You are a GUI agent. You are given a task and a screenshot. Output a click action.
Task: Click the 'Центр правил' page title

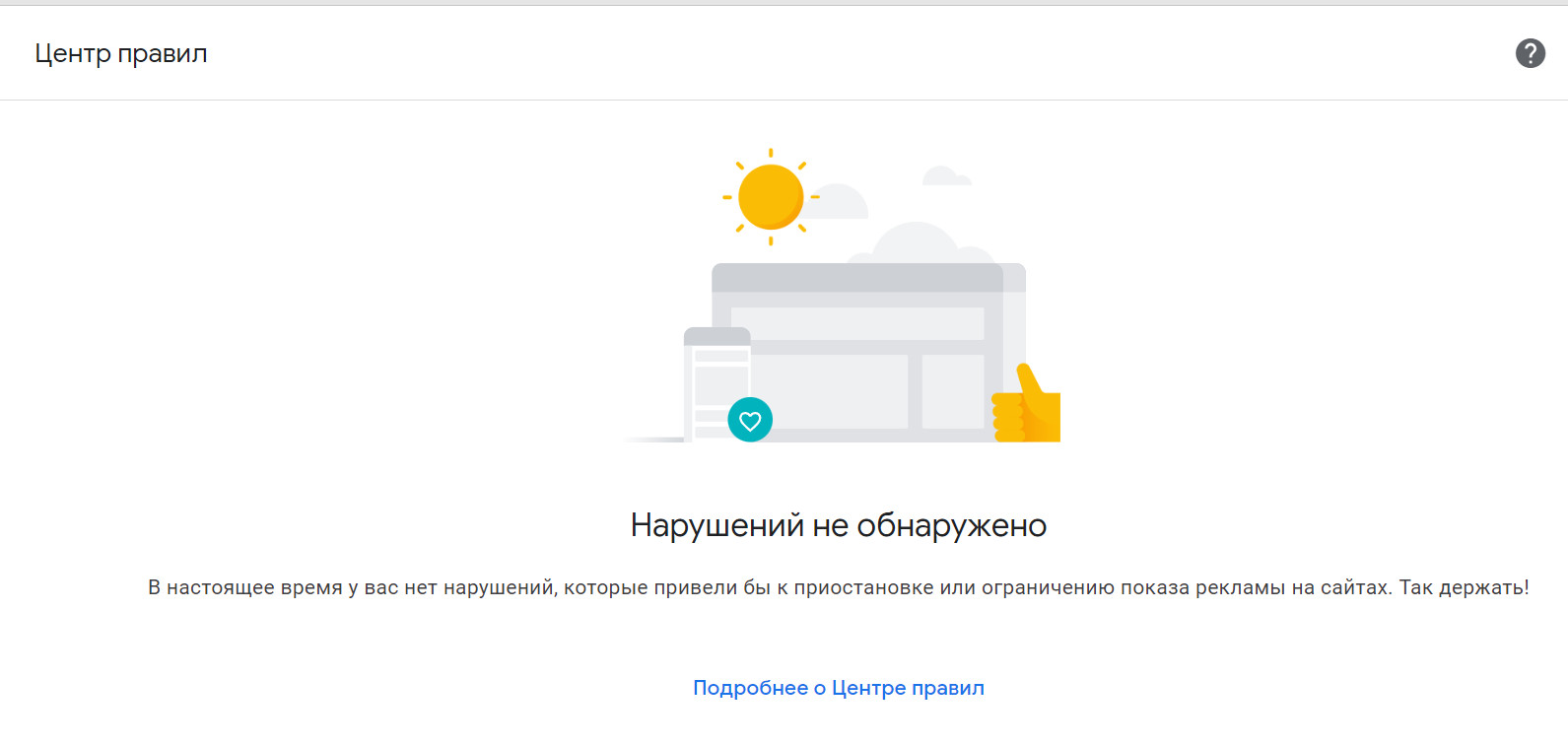point(121,53)
